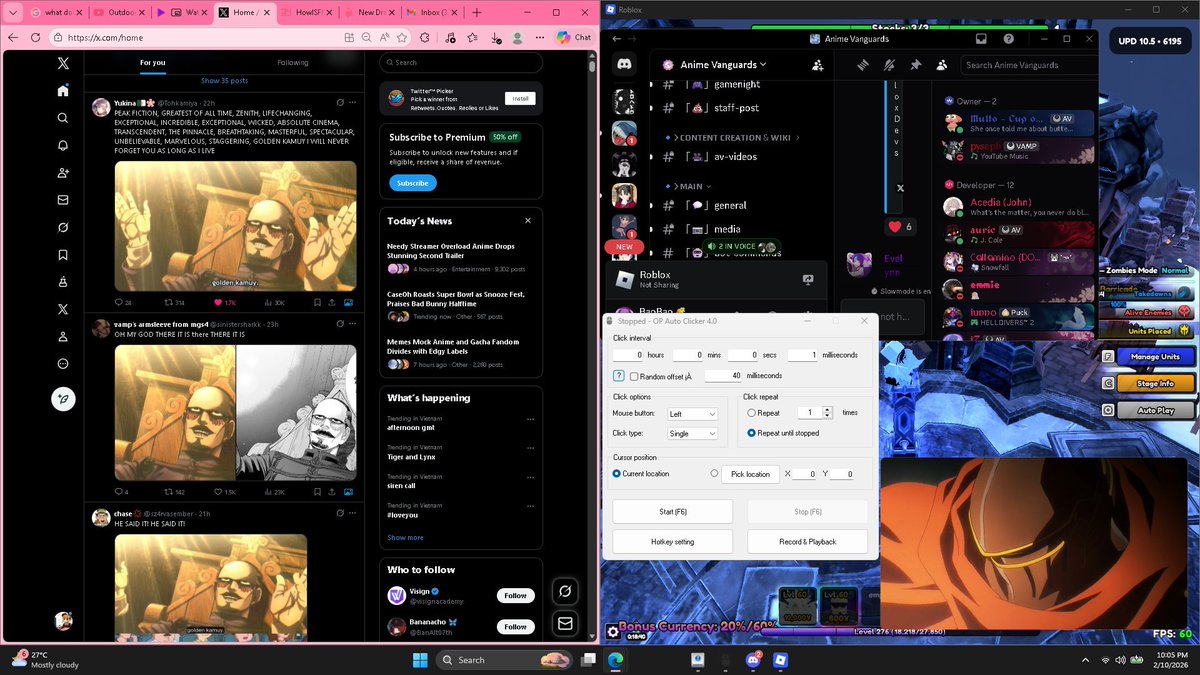Screen dimensions: 1200x675
Task: Switch to the Following tab on X
Action: (293, 62)
